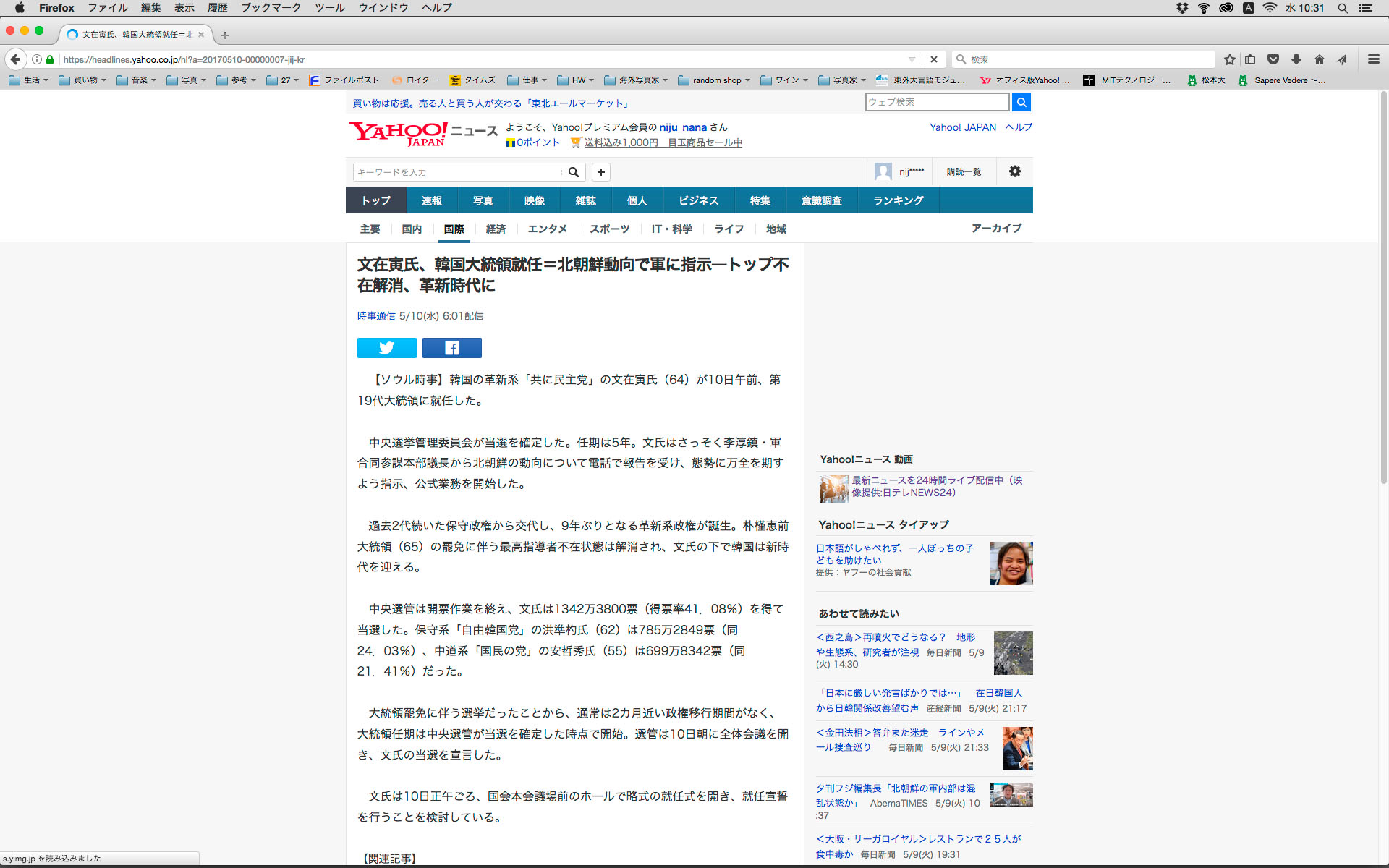Share article via Facebook button

click(x=451, y=348)
